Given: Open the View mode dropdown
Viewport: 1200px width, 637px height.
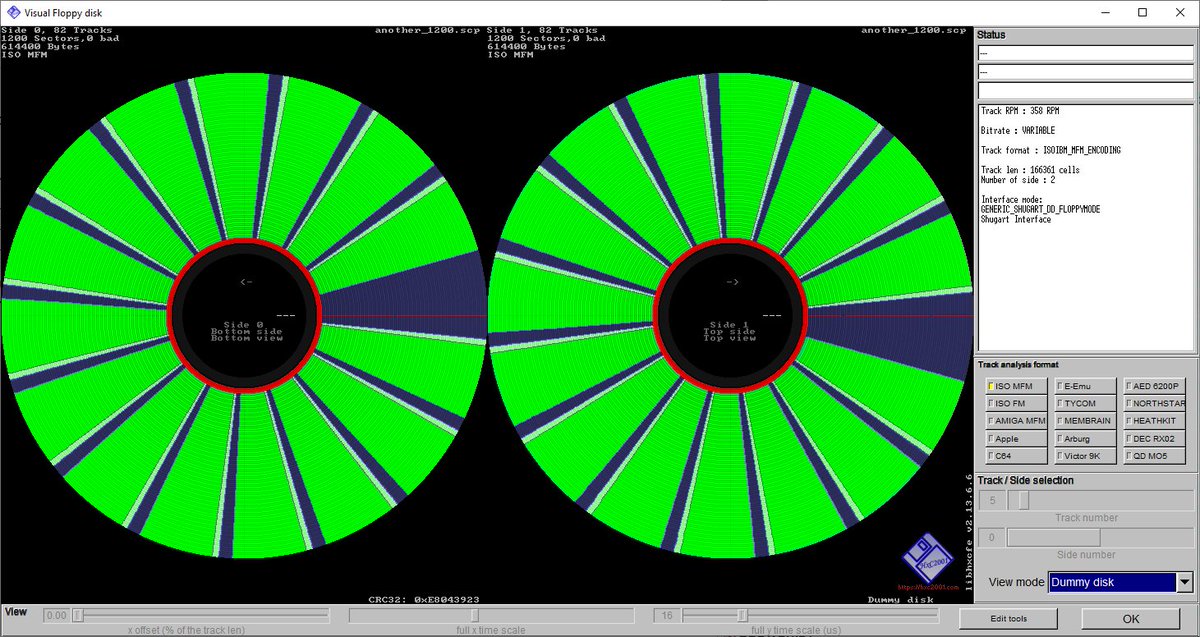Looking at the screenshot, I should tap(1121, 582).
